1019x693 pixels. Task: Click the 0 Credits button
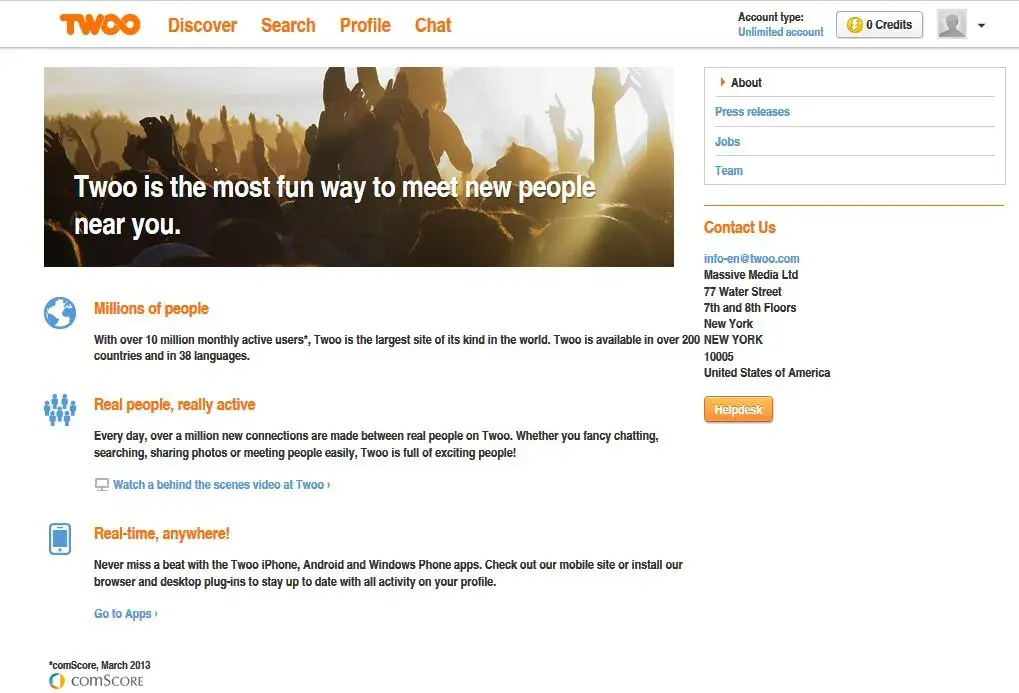tap(879, 25)
